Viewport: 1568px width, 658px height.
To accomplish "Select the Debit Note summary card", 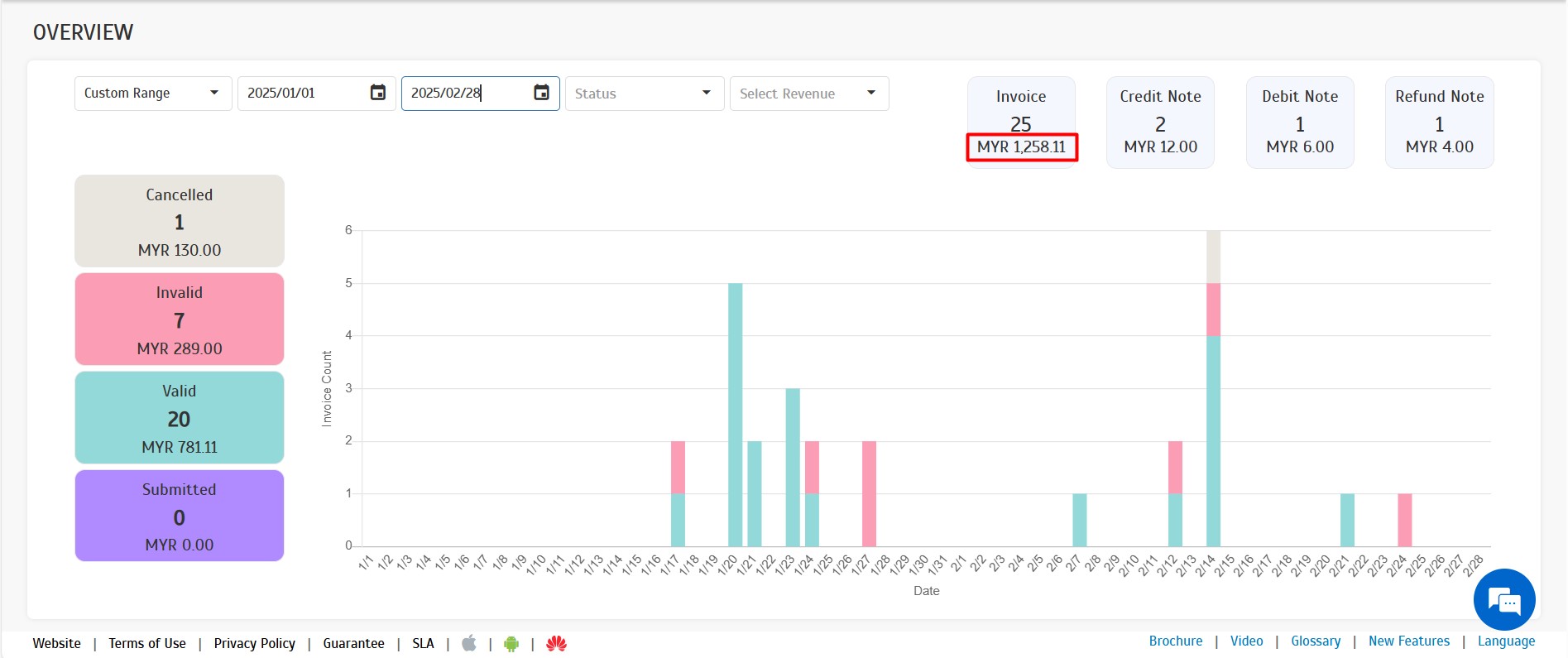I will coord(1299,122).
